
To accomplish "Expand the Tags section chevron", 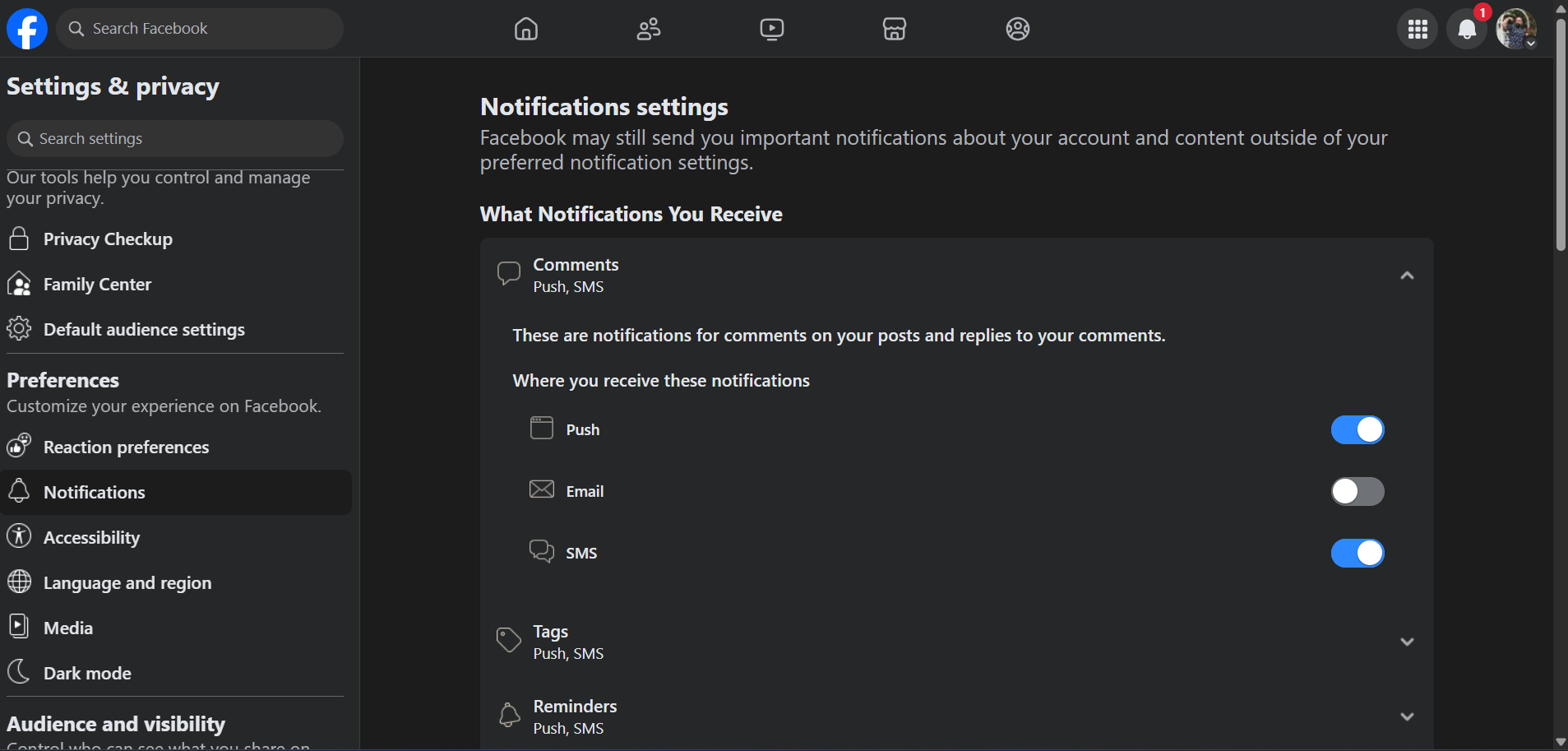I will [x=1407, y=642].
